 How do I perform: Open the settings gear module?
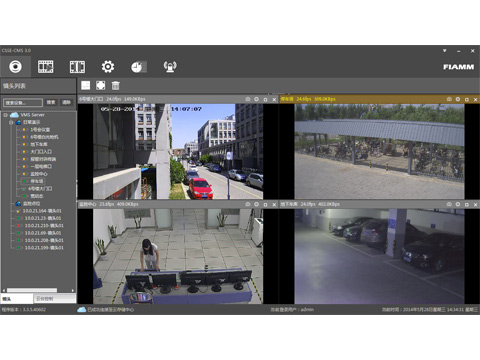point(108,67)
